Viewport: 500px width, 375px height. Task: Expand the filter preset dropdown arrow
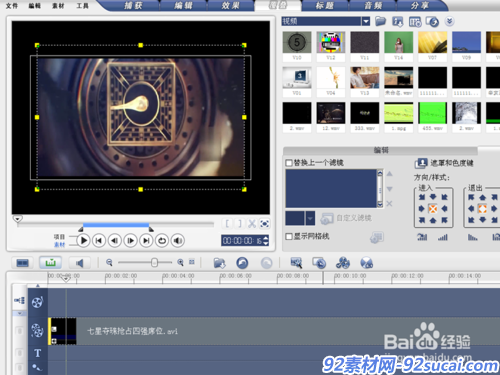[x=310, y=218]
